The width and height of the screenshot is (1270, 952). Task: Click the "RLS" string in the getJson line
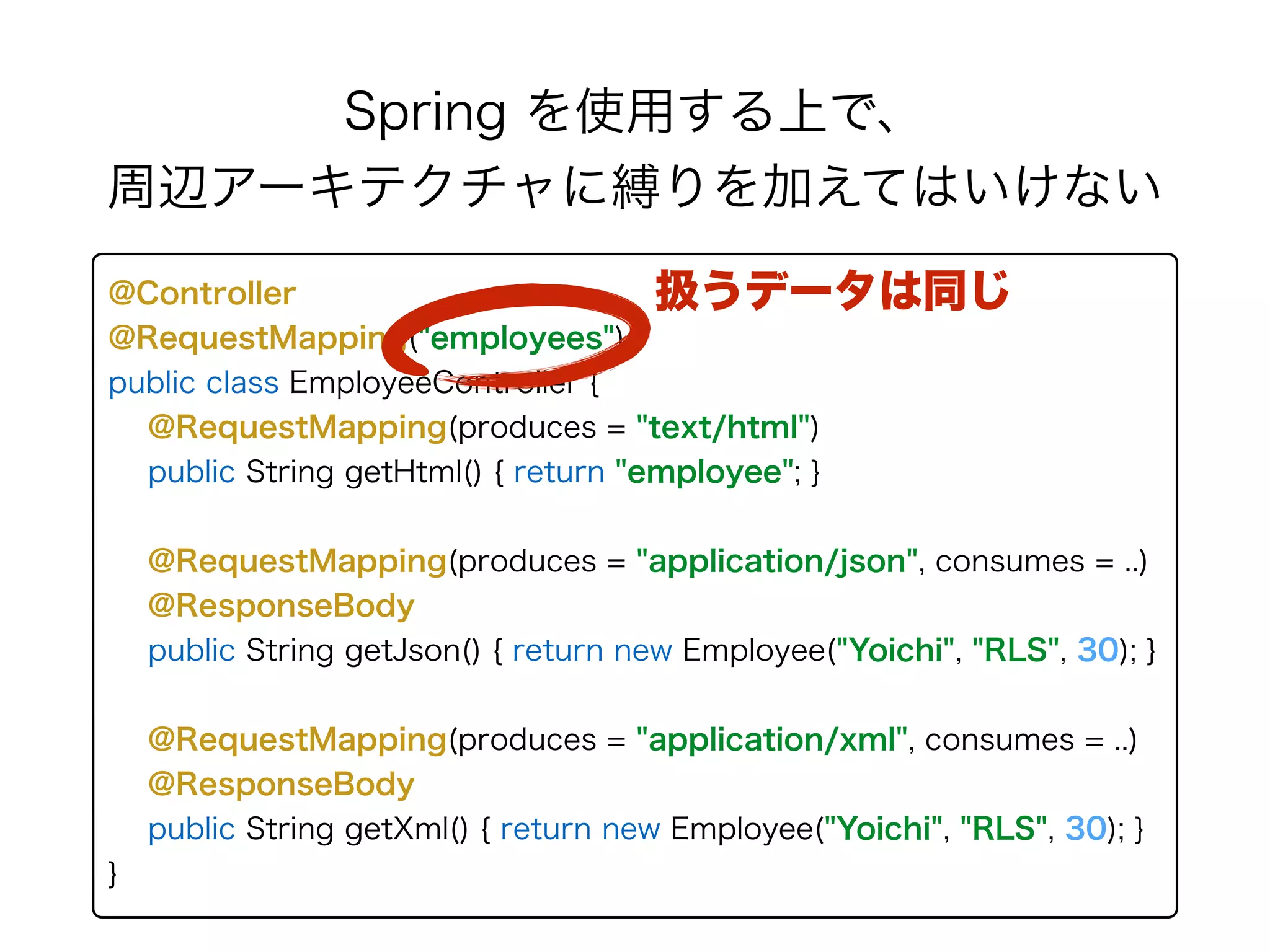tap(1015, 650)
